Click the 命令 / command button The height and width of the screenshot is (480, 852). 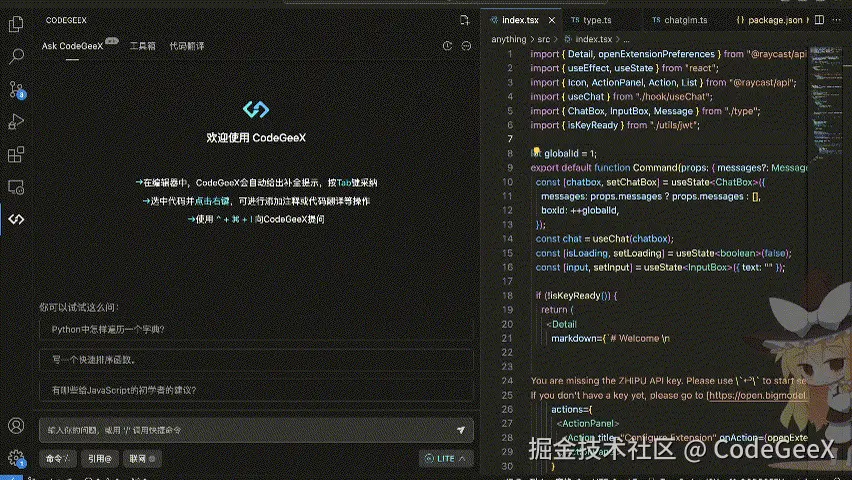point(58,459)
